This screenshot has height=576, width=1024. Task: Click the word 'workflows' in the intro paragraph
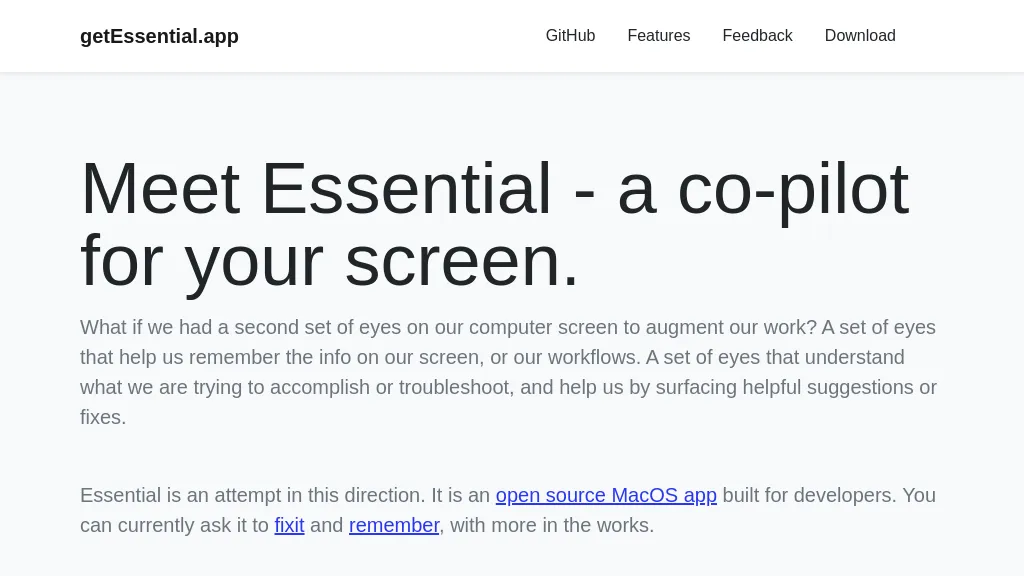point(591,357)
